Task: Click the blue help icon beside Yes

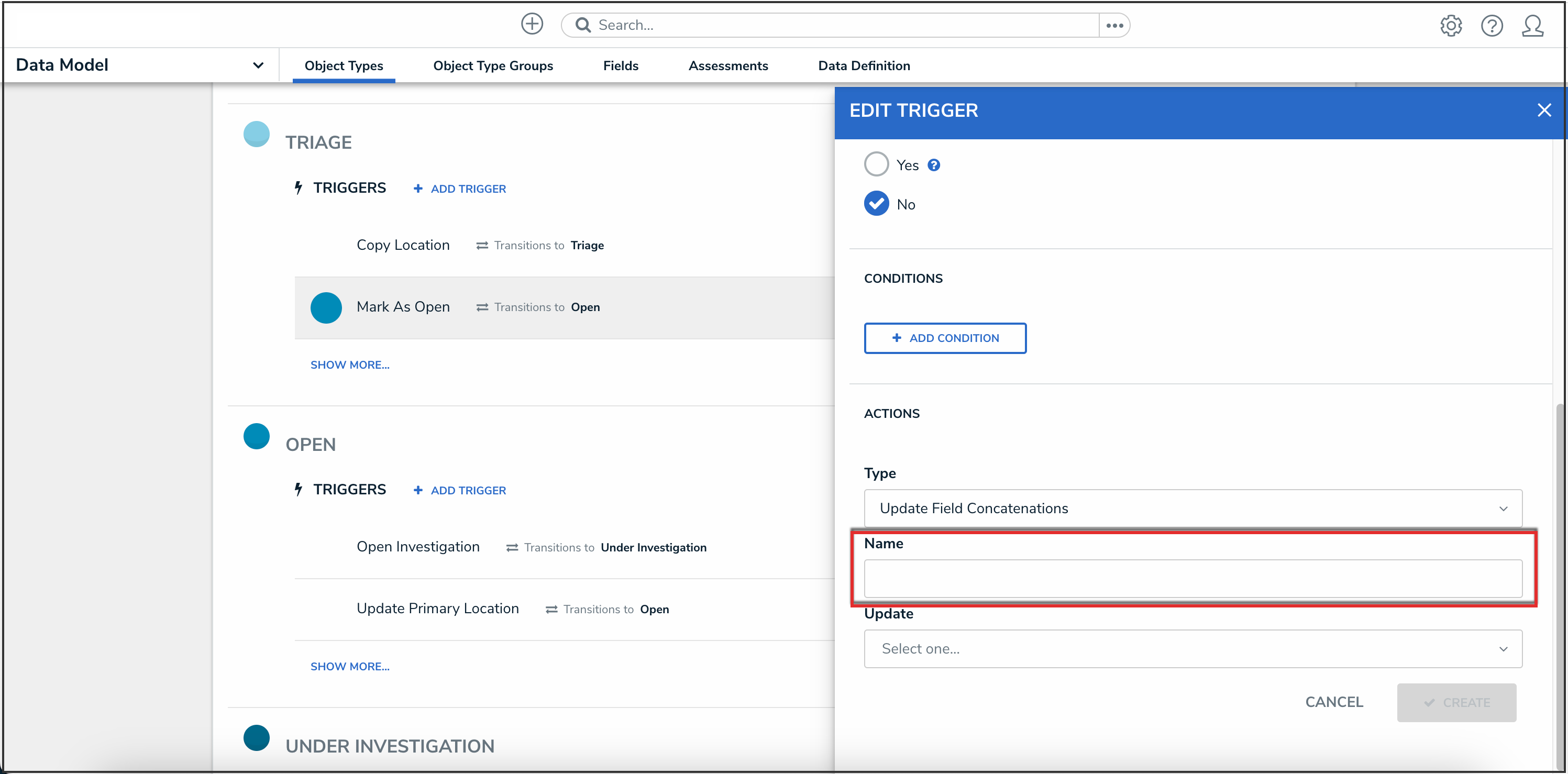Action: coord(934,165)
